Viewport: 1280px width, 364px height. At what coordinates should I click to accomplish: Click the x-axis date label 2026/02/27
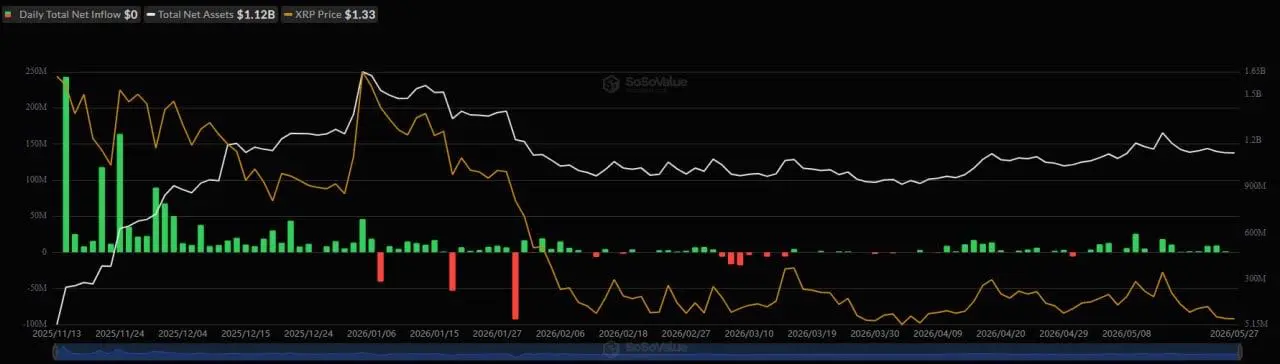tap(687, 333)
